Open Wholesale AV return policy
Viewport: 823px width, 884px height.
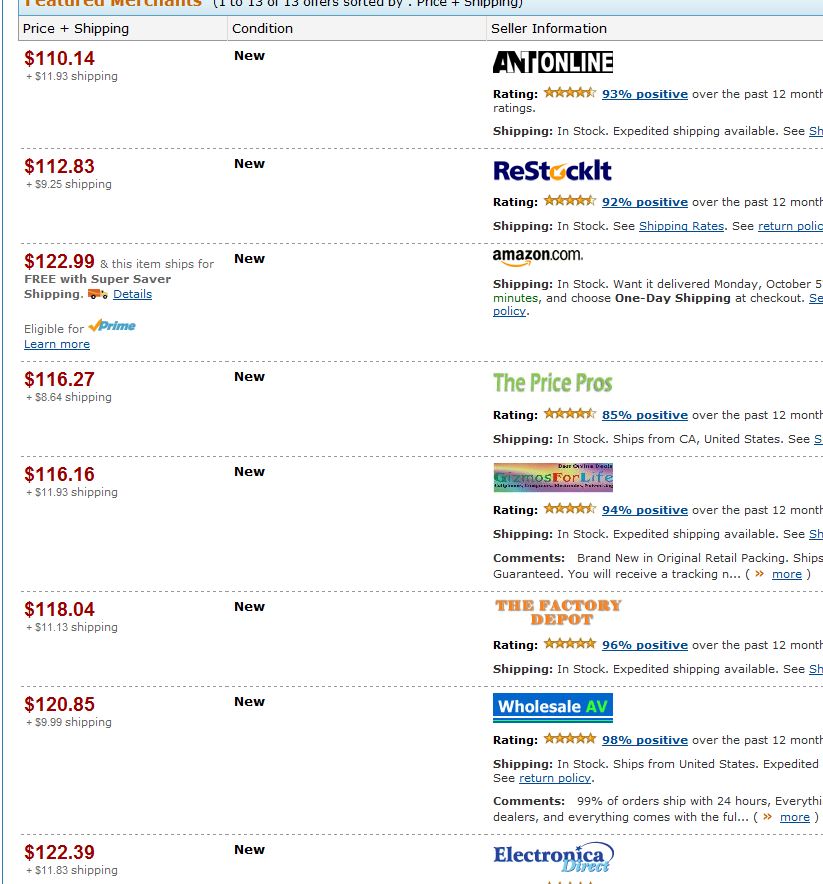click(555, 778)
